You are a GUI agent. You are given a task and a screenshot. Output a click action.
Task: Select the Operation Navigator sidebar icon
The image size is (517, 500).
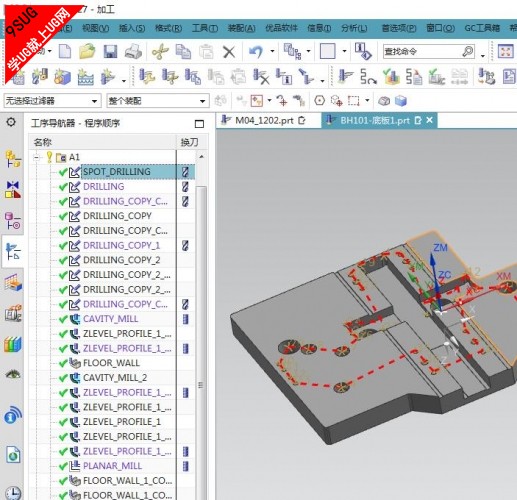click(13, 251)
